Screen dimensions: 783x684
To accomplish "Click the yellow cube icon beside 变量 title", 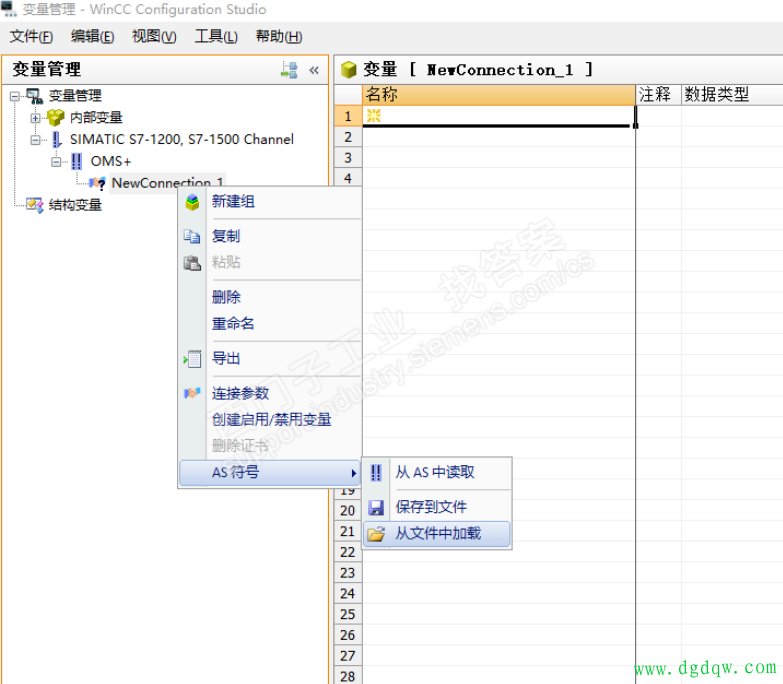I will coord(349,70).
